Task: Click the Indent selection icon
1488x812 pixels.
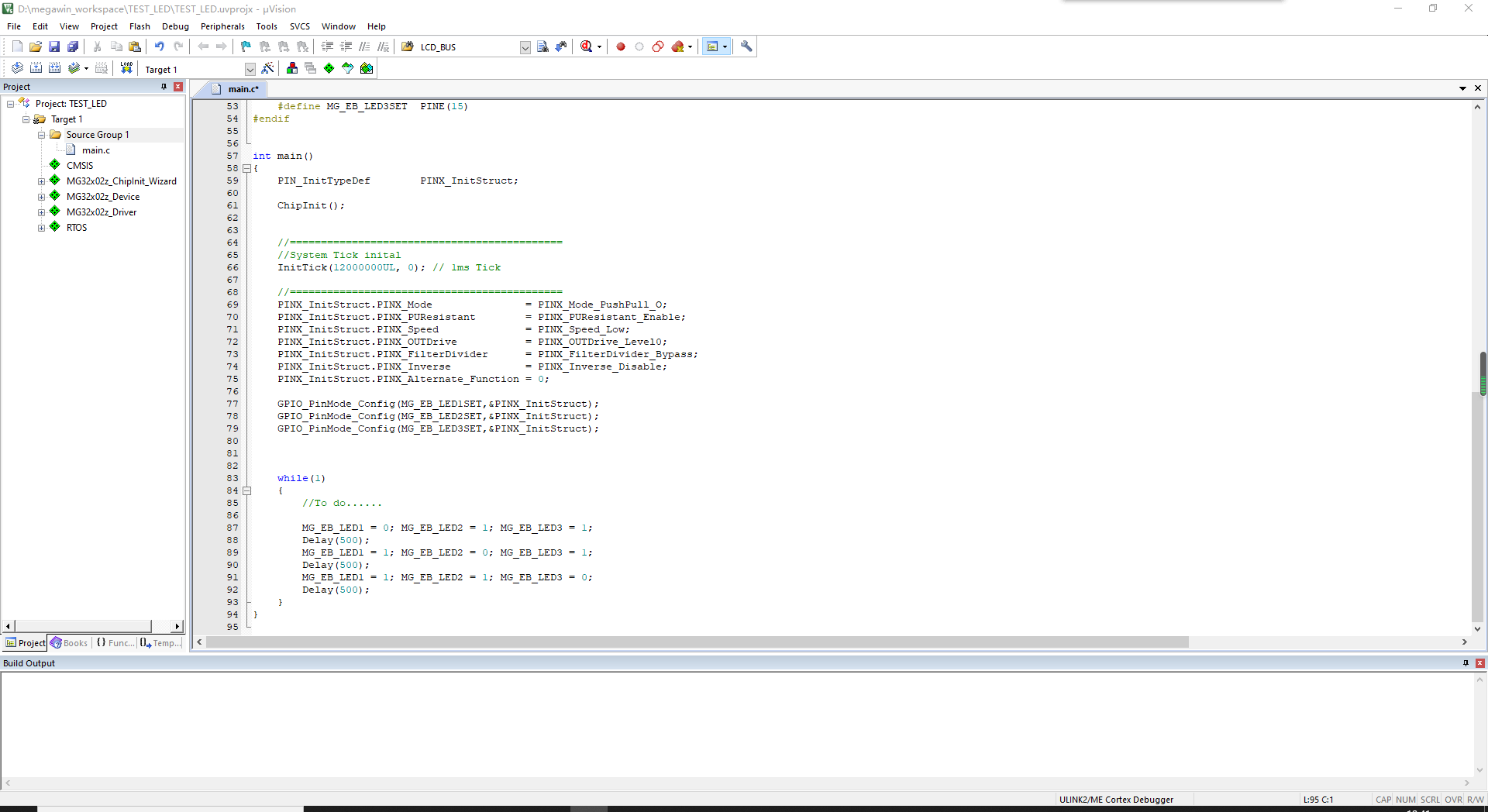Action: (328, 46)
